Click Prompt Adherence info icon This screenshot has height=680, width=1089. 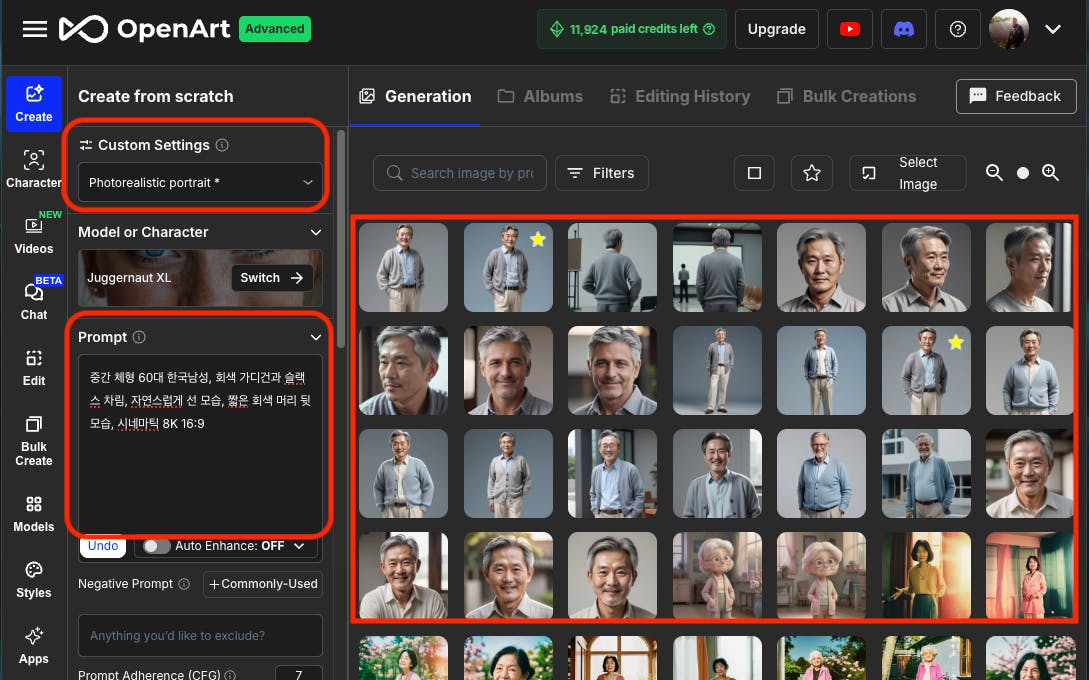point(231,674)
